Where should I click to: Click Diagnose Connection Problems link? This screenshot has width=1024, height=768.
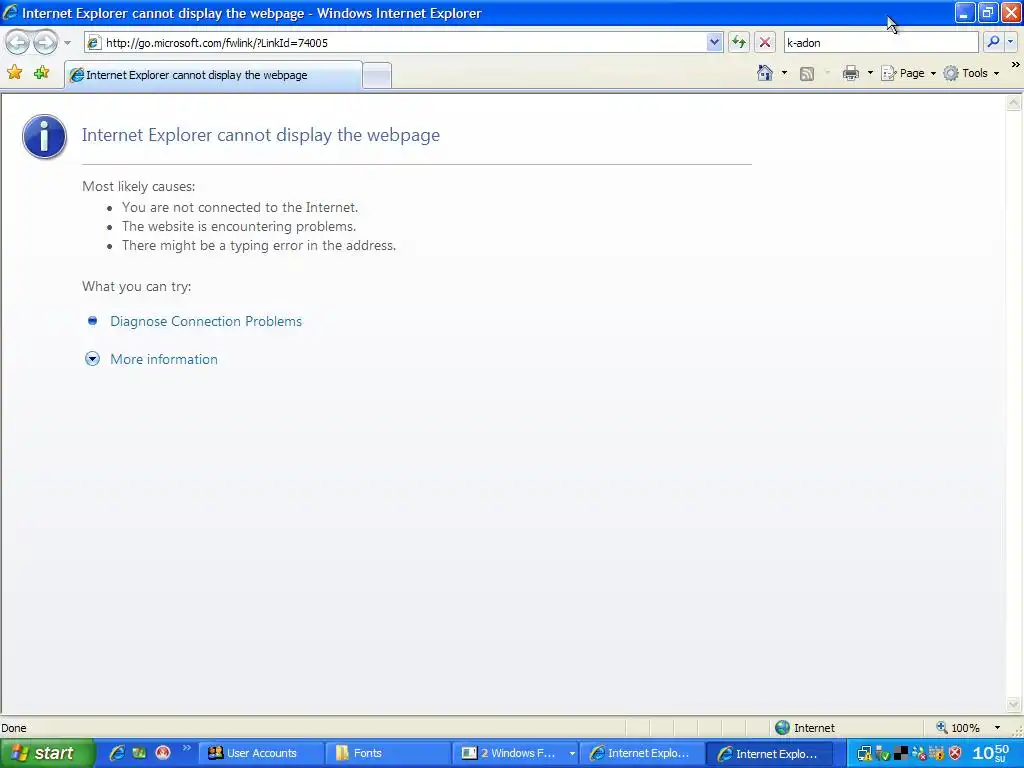(206, 321)
